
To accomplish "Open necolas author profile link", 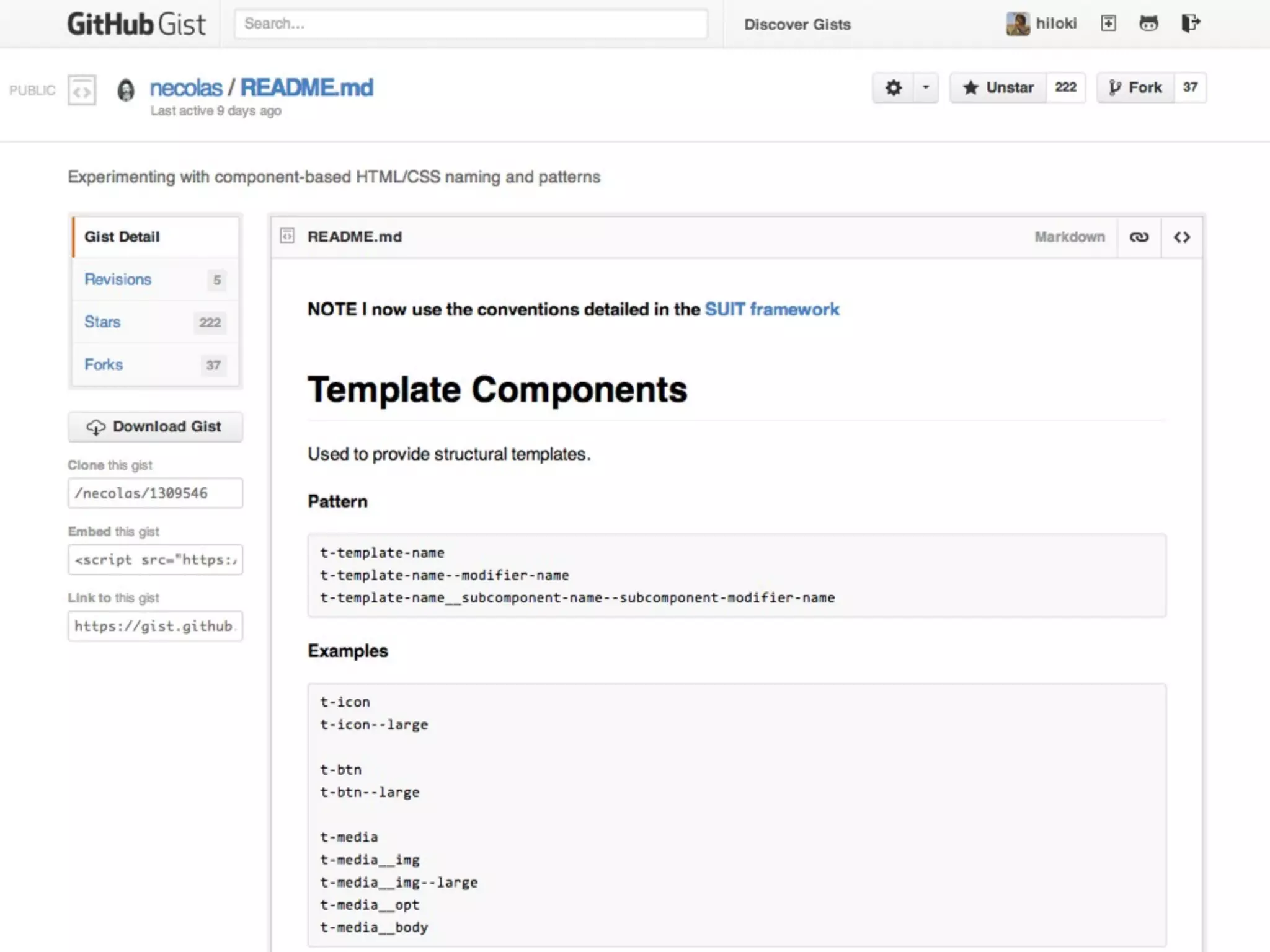I will click(x=186, y=88).
